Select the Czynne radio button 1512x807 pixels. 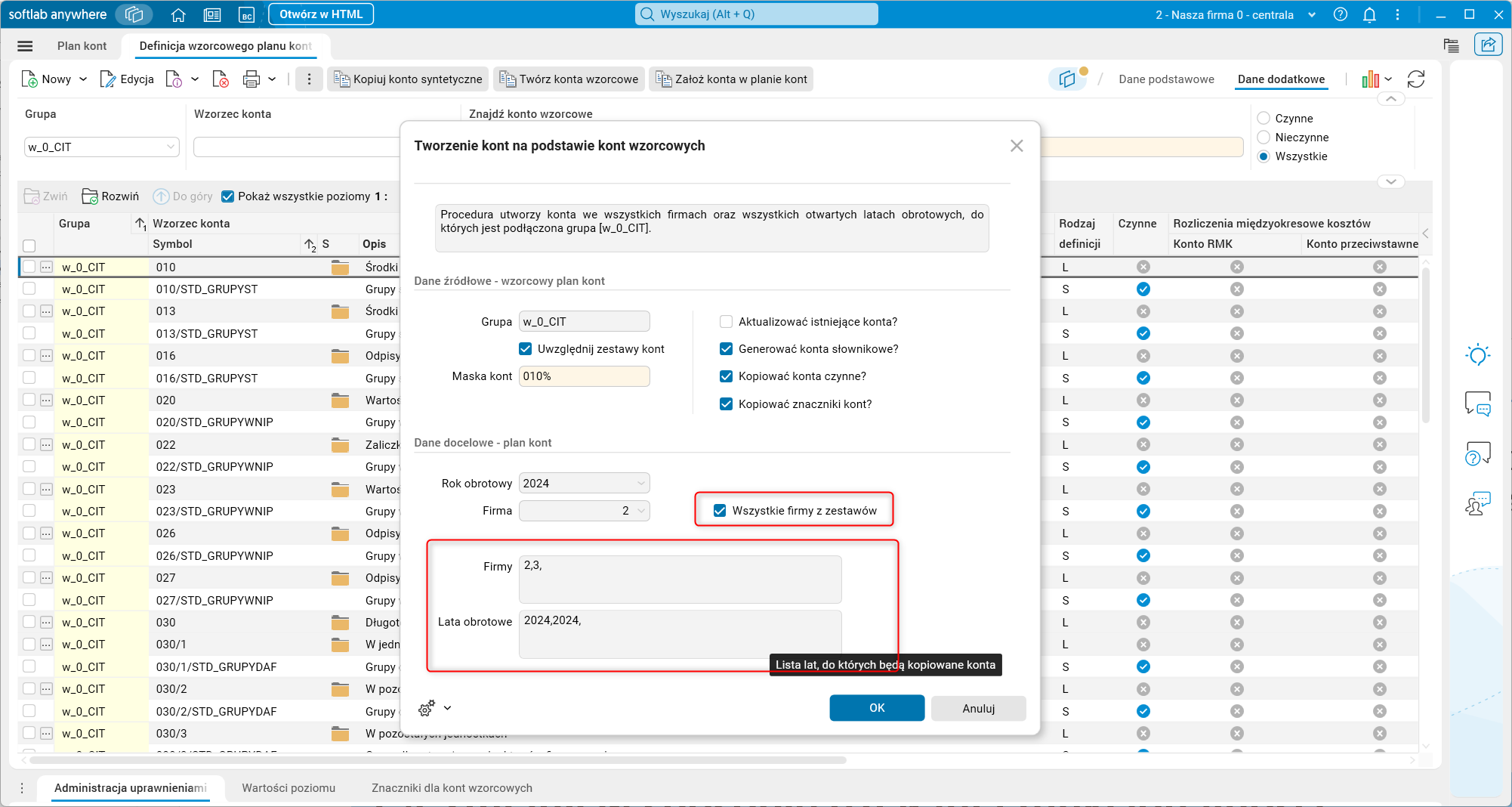[x=1264, y=119]
